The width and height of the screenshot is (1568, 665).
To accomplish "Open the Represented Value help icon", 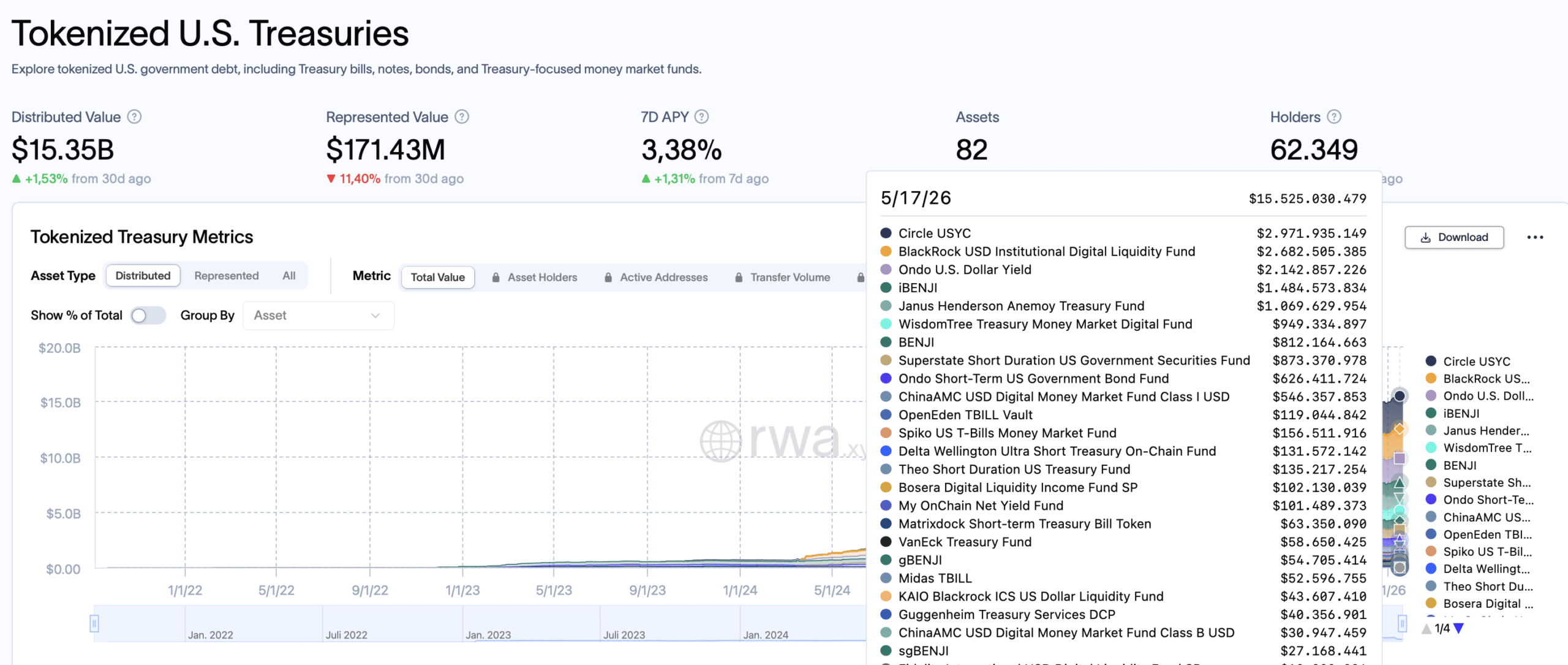I will point(462,116).
